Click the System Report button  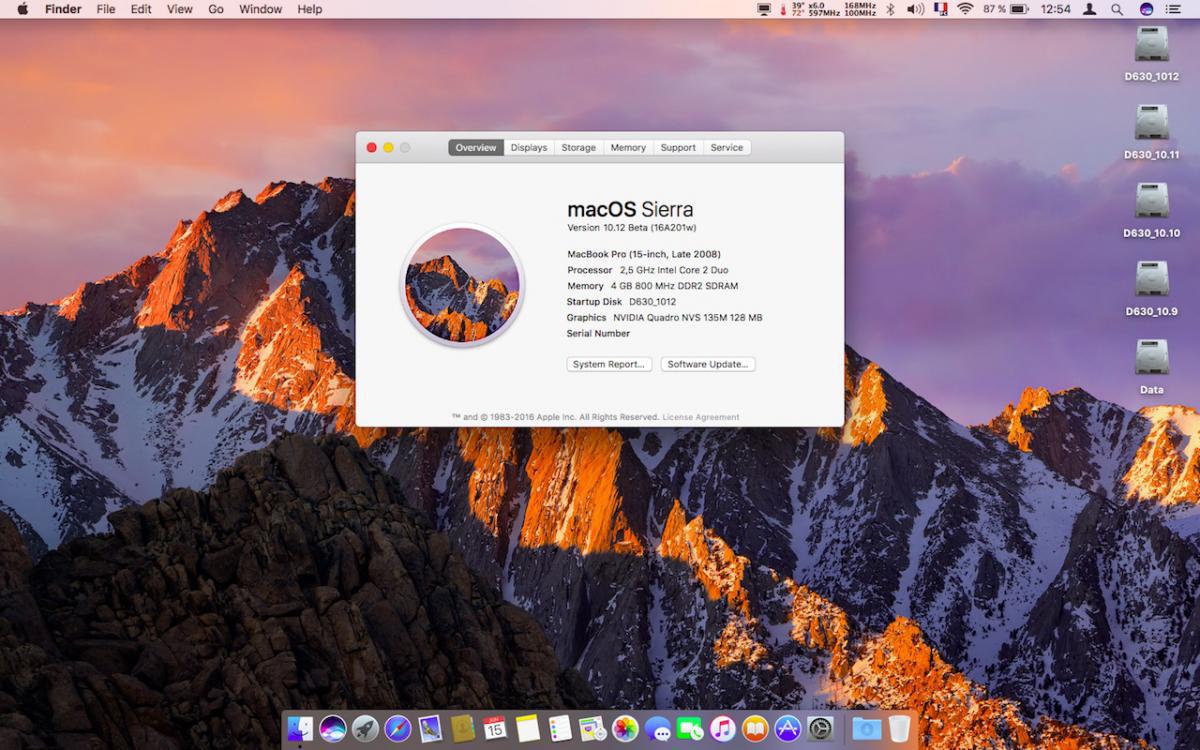click(608, 364)
